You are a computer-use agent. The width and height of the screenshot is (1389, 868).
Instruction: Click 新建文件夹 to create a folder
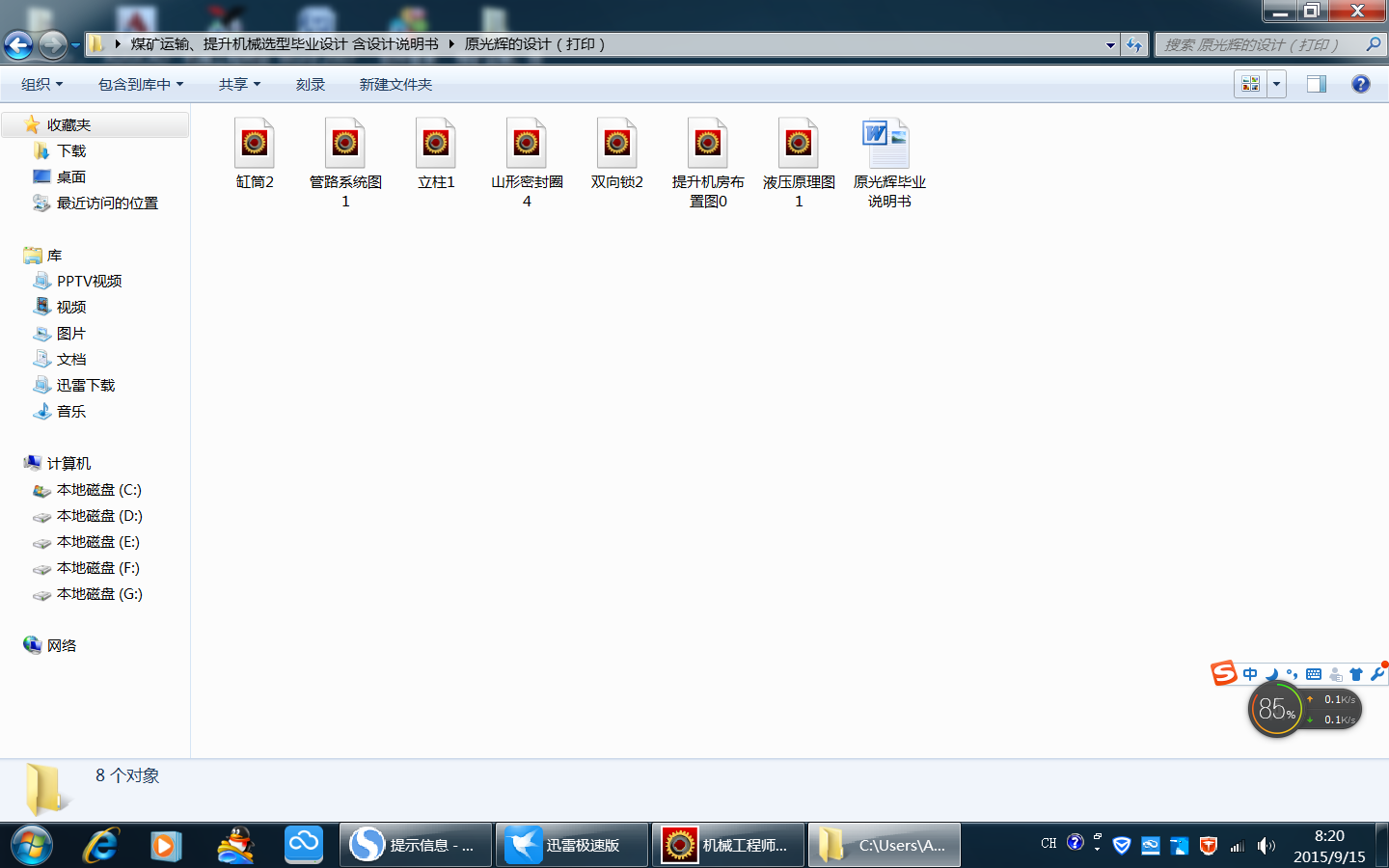(x=395, y=85)
